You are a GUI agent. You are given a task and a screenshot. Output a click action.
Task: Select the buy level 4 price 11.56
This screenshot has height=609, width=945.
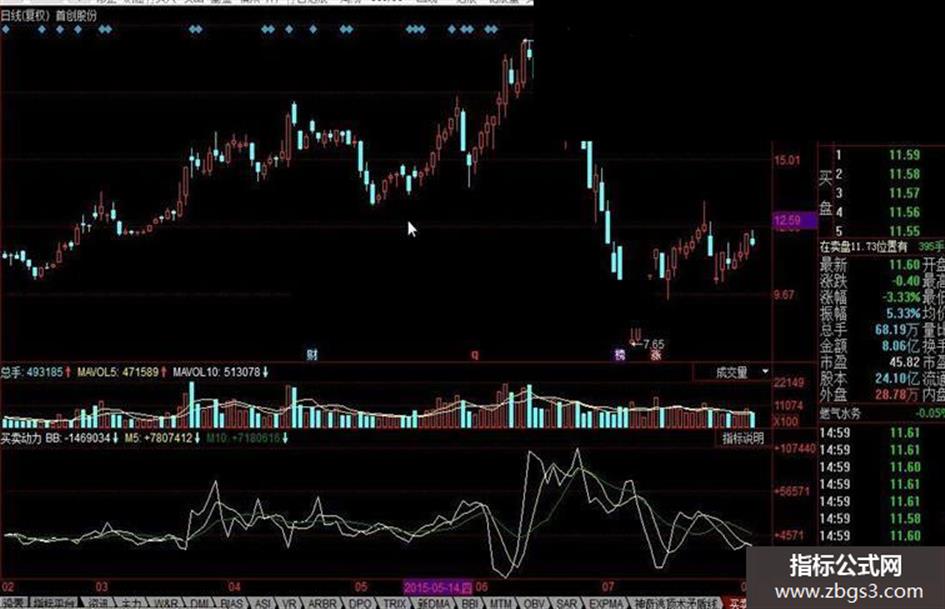(905, 212)
